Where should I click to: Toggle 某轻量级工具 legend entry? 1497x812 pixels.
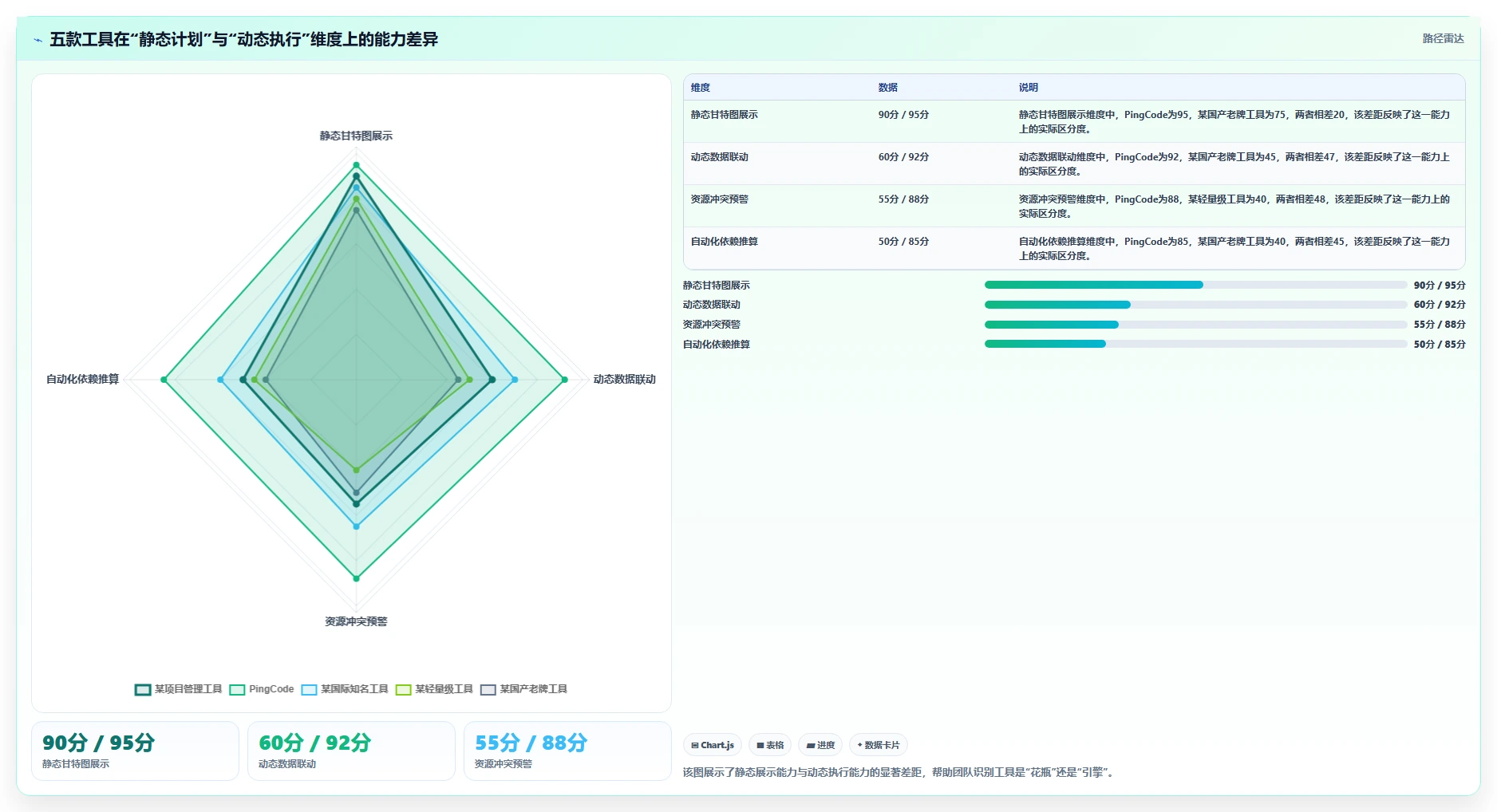pos(434,689)
